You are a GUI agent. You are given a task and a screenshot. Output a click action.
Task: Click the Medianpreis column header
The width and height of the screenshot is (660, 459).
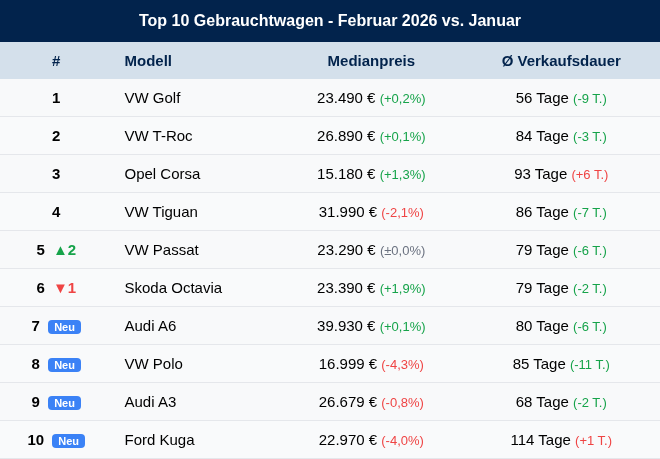pyautogui.click(x=371, y=61)
